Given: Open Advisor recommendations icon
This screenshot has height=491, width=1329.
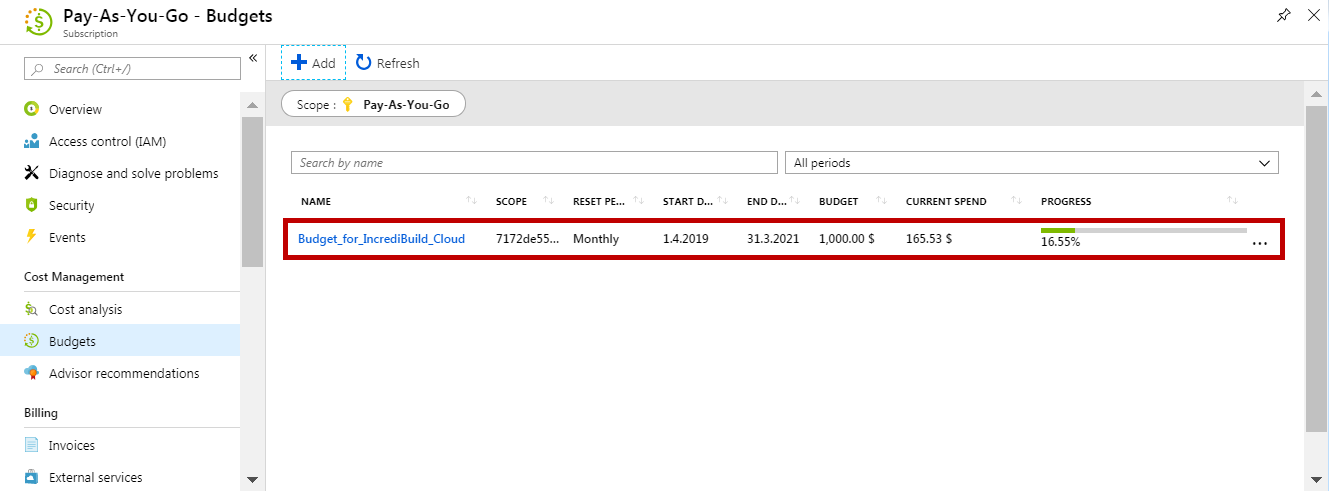Looking at the screenshot, I should (x=31, y=373).
